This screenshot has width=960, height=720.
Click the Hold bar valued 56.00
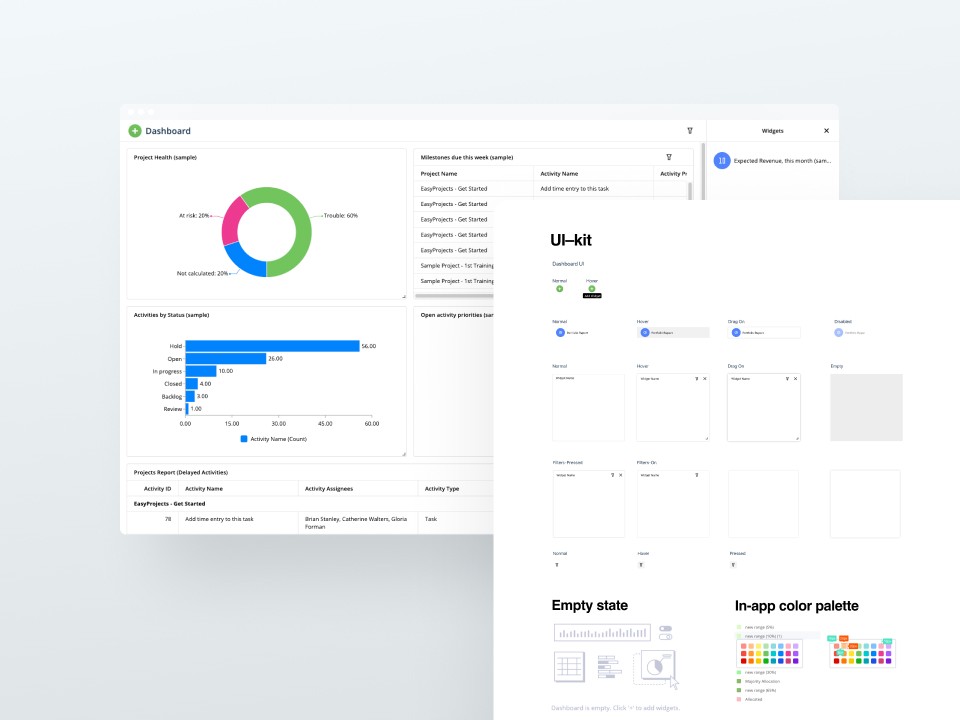pyautogui.click(x=272, y=346)
